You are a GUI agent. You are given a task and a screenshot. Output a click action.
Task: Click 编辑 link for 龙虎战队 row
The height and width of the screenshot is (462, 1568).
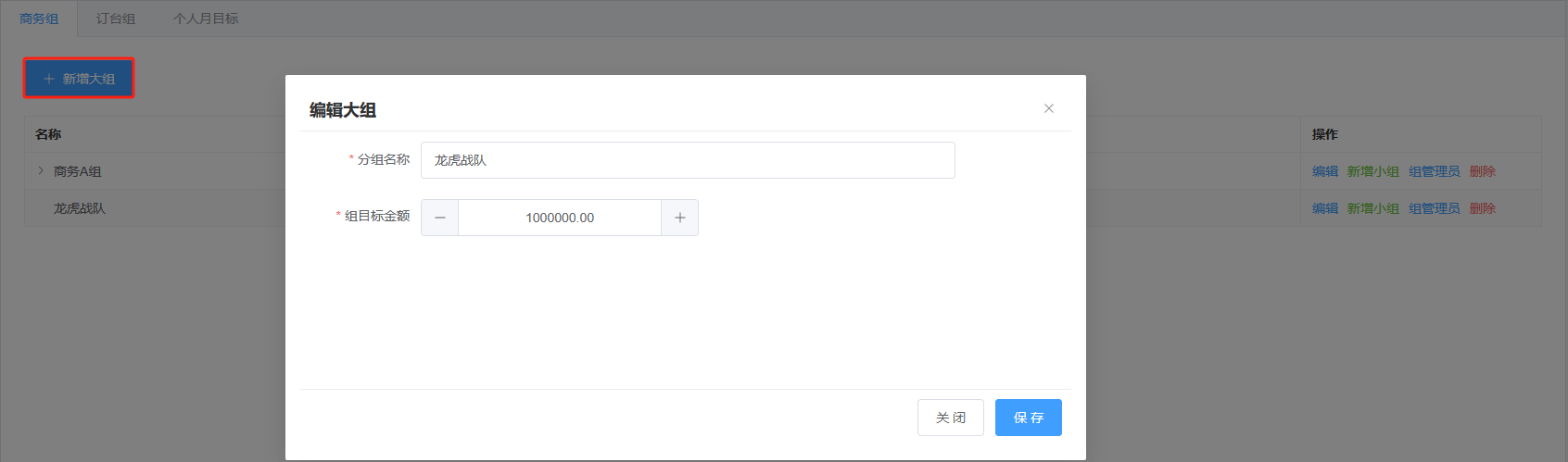[1325, 208]
